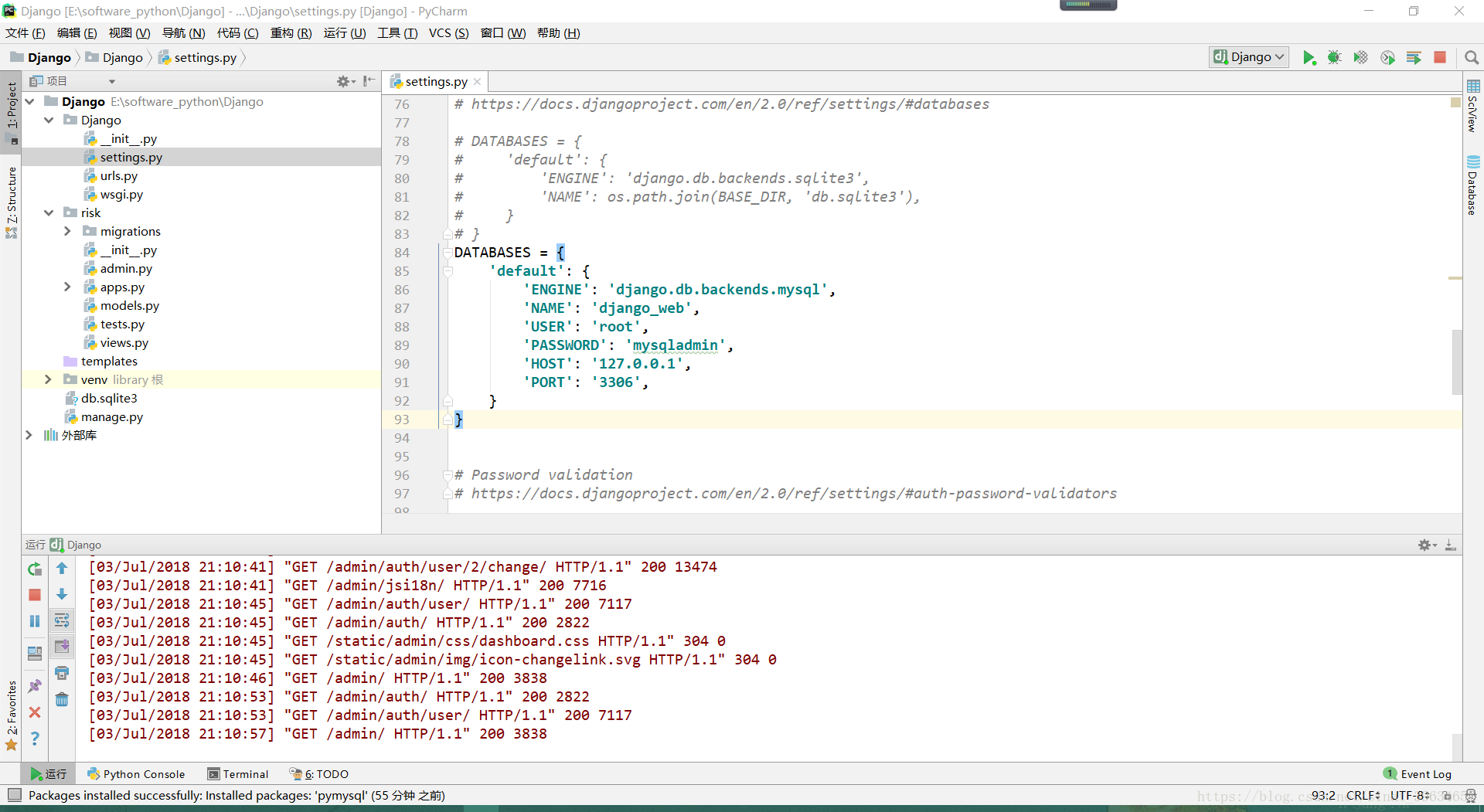Hide the run tool window
Viewport: 1484px width, 812px height.
pyautogui.click(x=1451, y=545)
